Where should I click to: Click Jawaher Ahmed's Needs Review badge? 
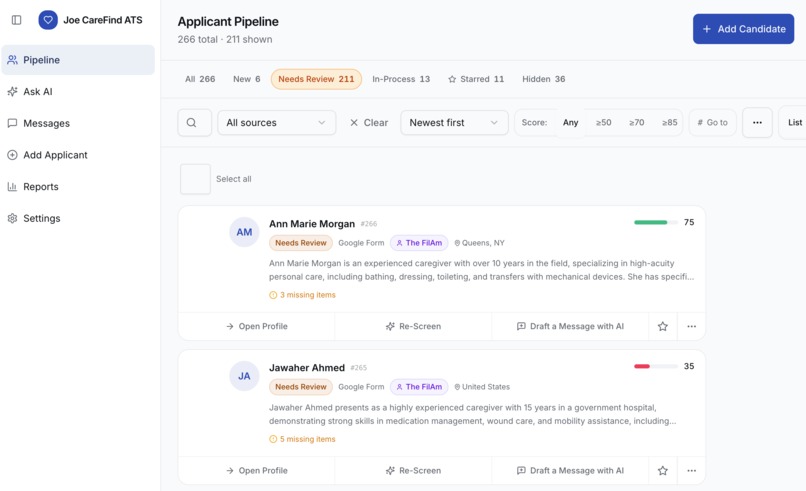coord(301,387)
